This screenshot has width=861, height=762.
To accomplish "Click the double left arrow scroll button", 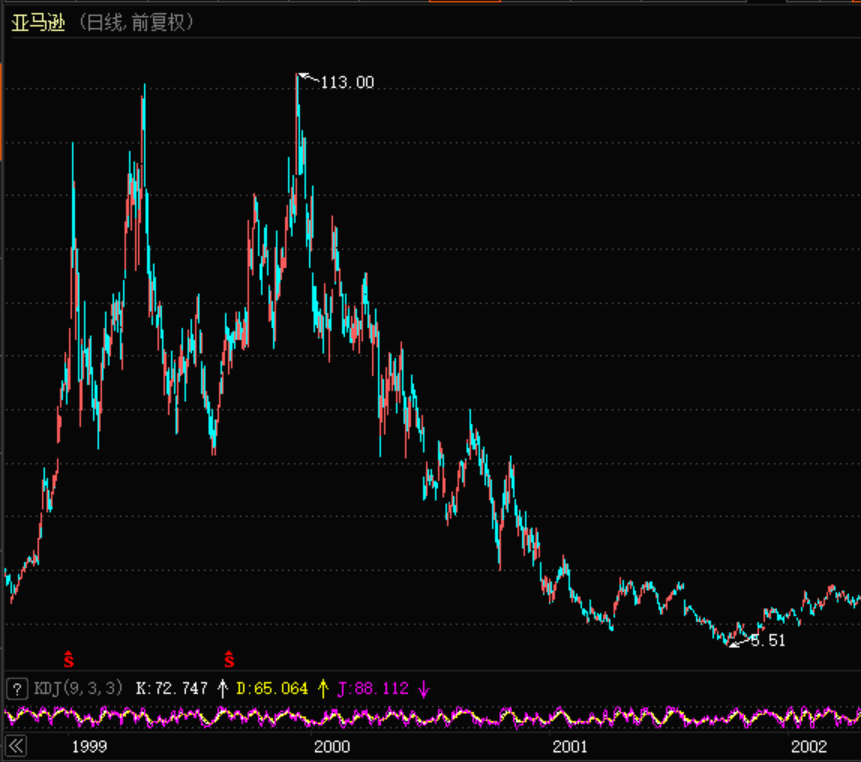I will tap(16, 746).
